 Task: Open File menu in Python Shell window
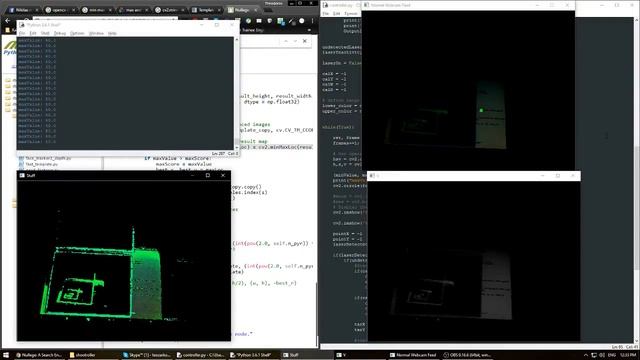[x=22, y=33]
